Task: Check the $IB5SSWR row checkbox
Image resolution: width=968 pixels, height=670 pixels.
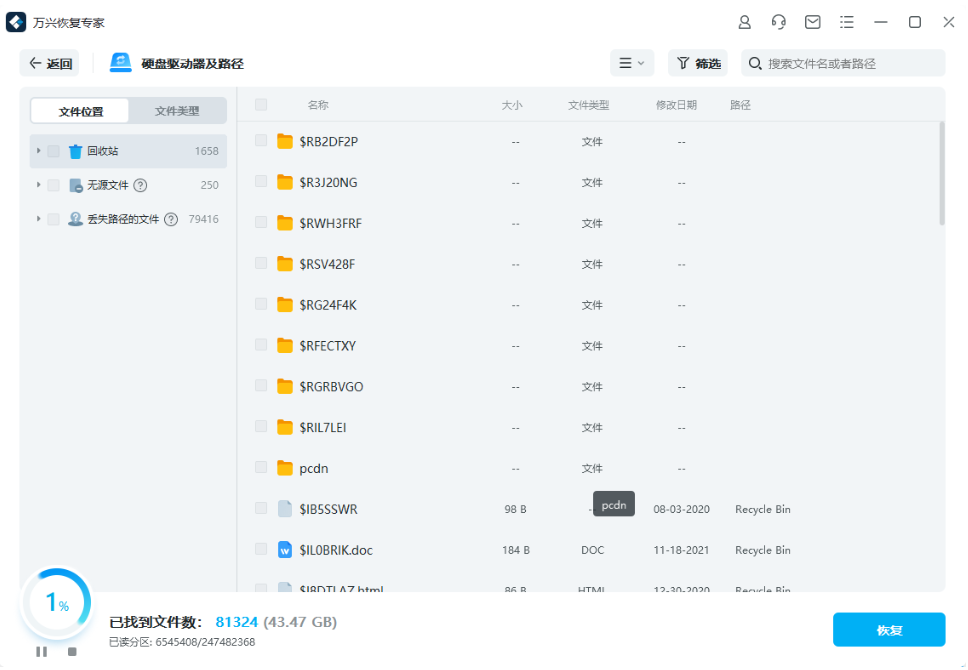Action: (x=261, y=508)
